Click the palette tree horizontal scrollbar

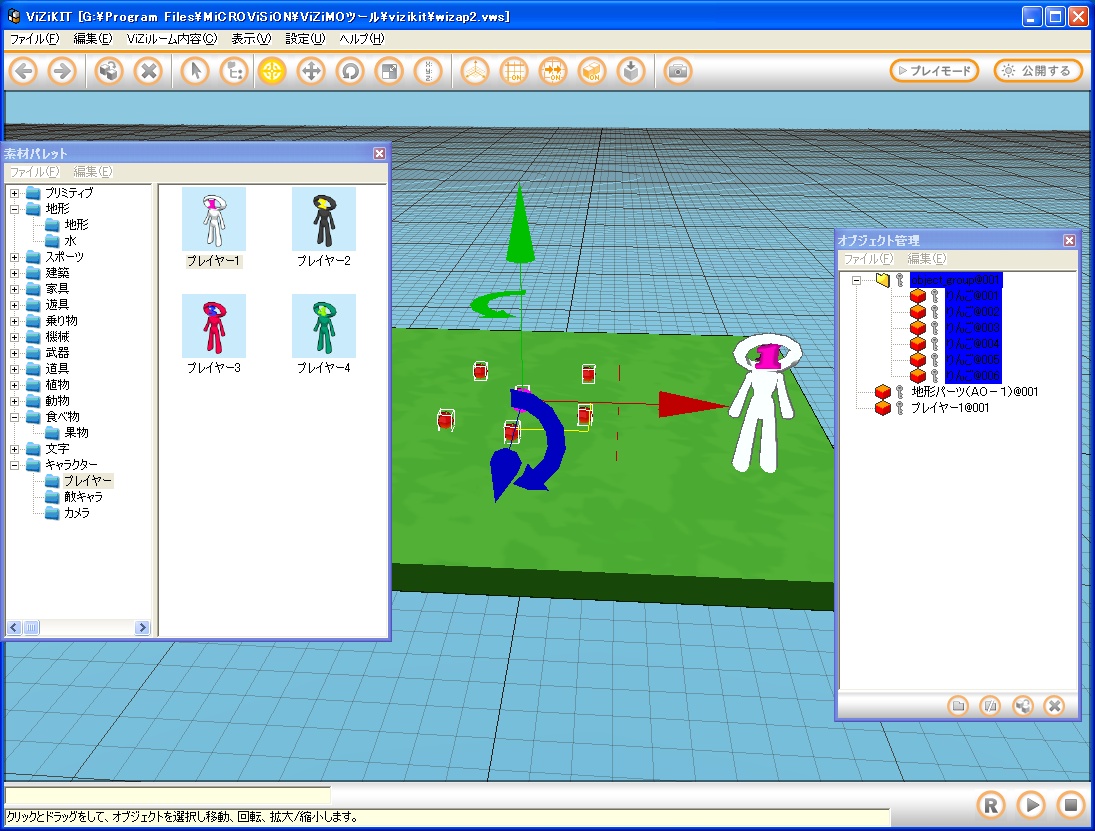coord(78,628)
